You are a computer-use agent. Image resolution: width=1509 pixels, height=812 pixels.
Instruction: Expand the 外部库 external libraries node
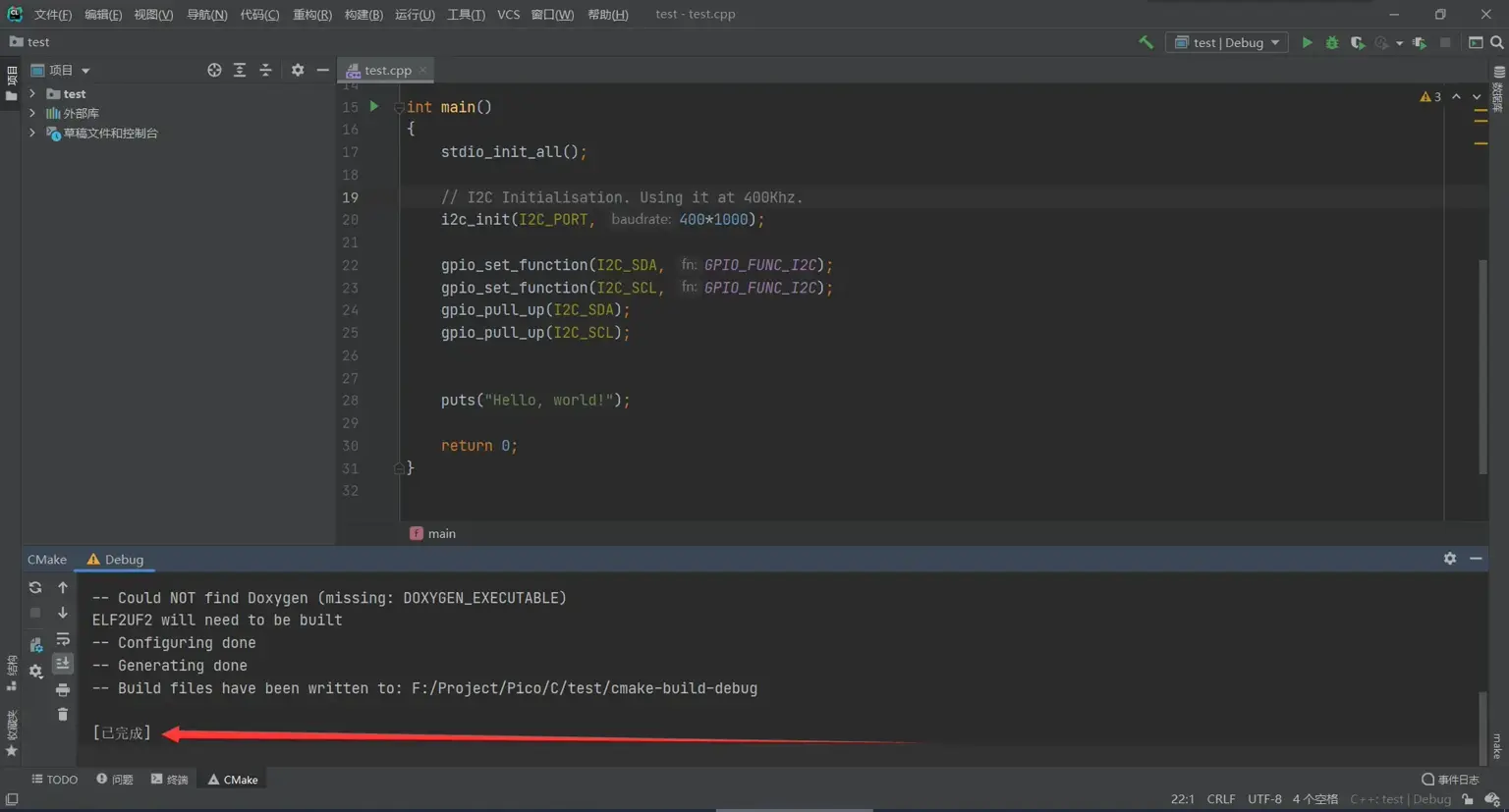tap(32, 113)
